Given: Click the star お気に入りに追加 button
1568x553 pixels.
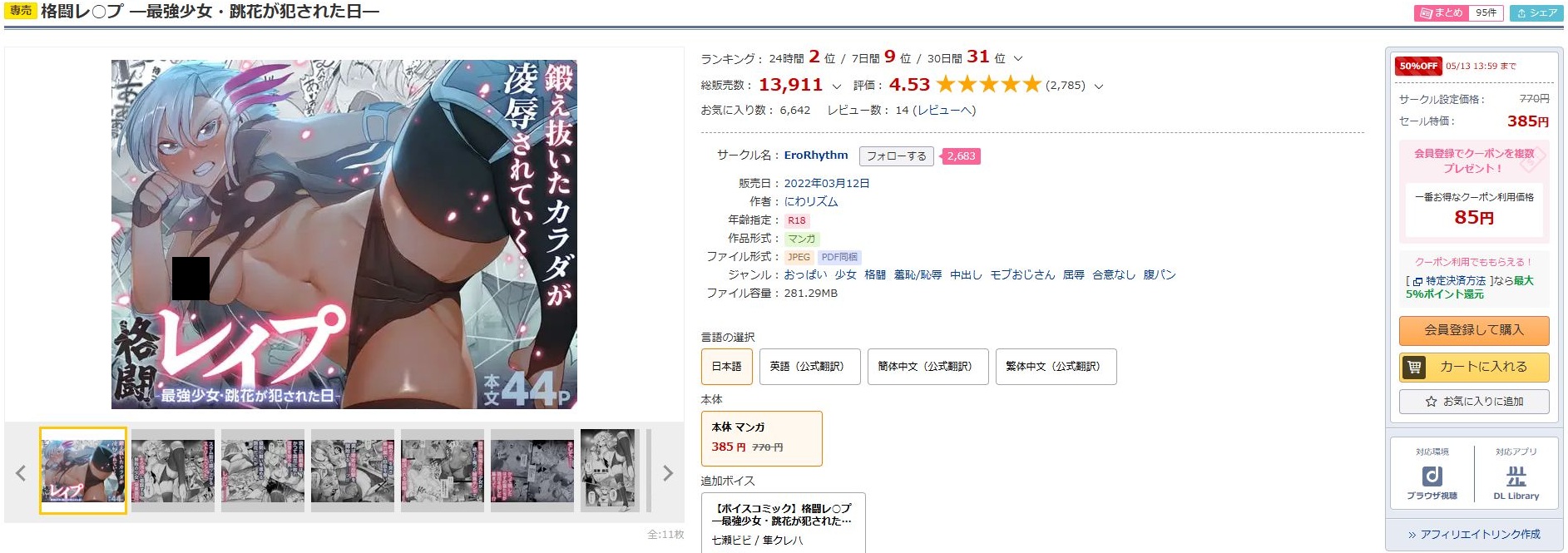Looking at the screenshot, I should point(1474,402).
